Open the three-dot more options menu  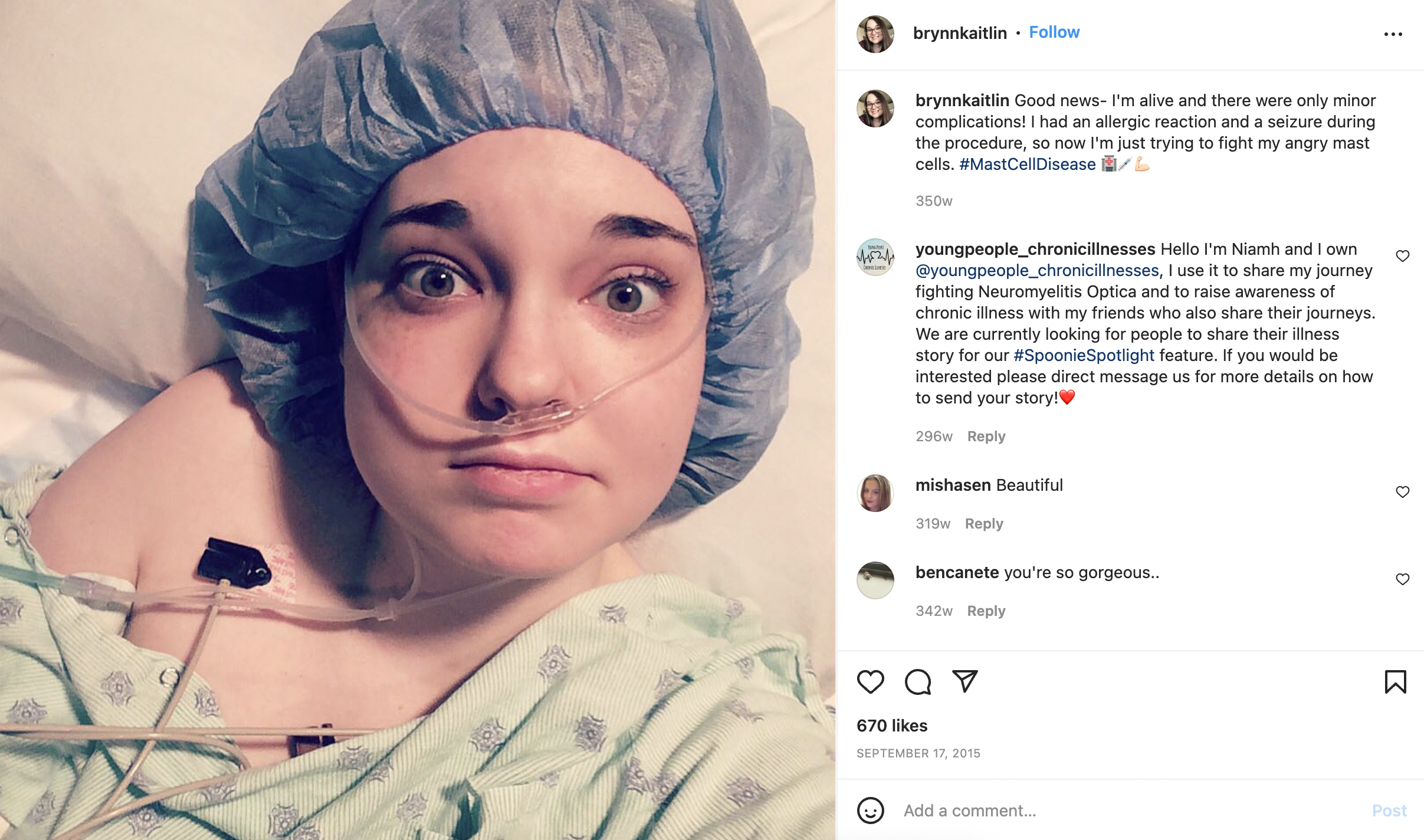(1393, 34)
